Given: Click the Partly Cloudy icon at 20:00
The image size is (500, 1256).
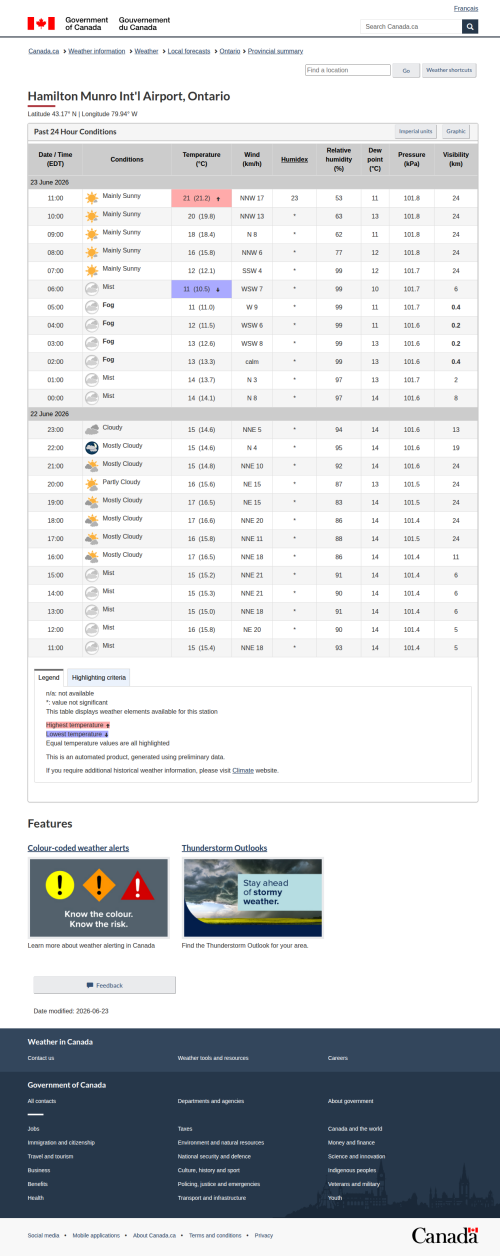Looking at the screenshot, I should [x=92, y=484].
